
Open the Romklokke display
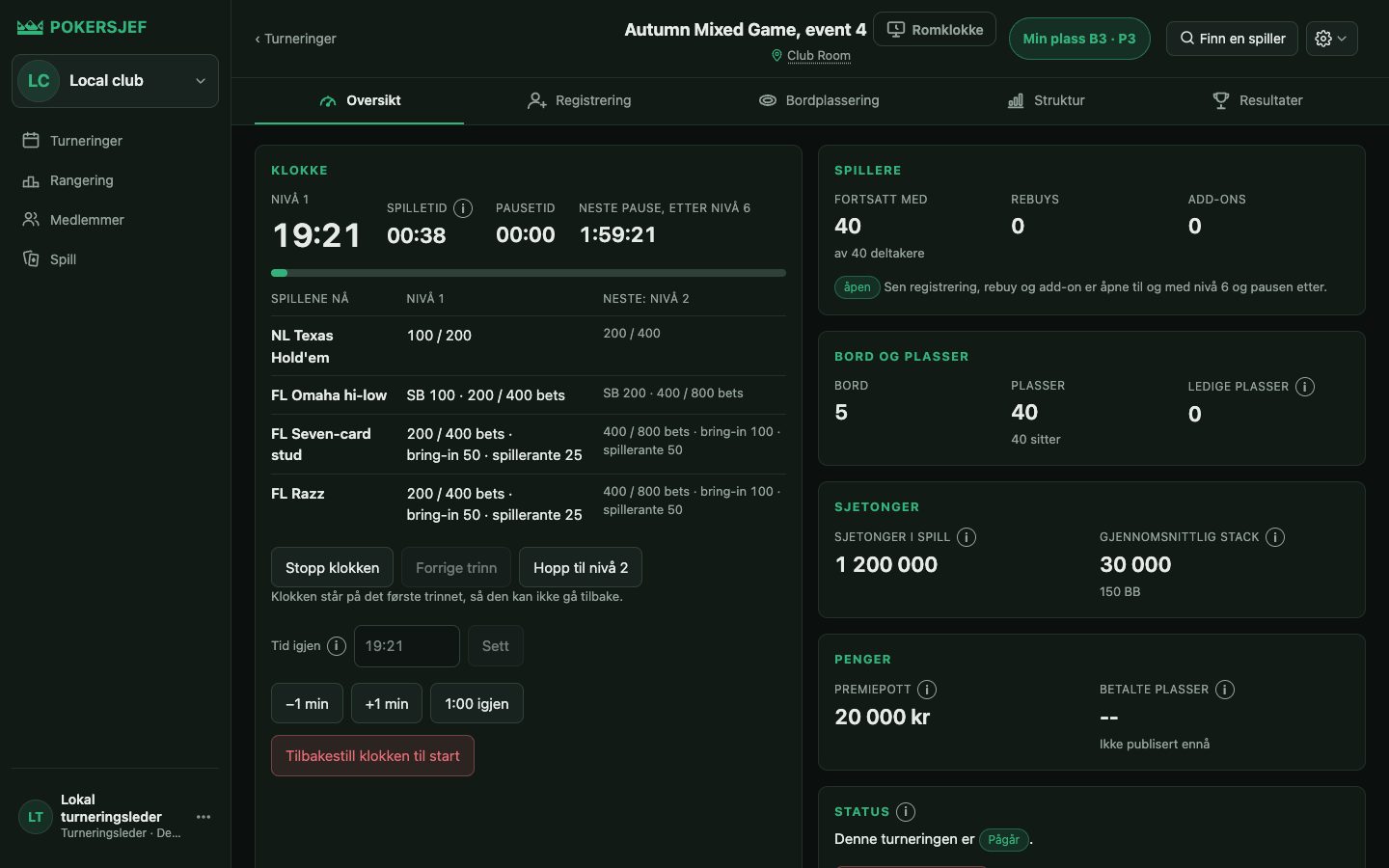point(935,30)
